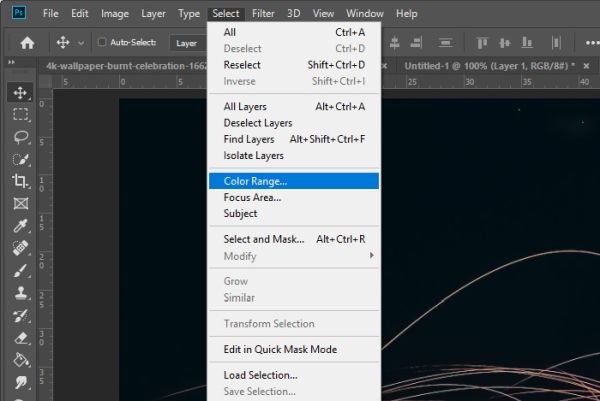
Task: Select the Crop tool
Action: tap(20, 181)
